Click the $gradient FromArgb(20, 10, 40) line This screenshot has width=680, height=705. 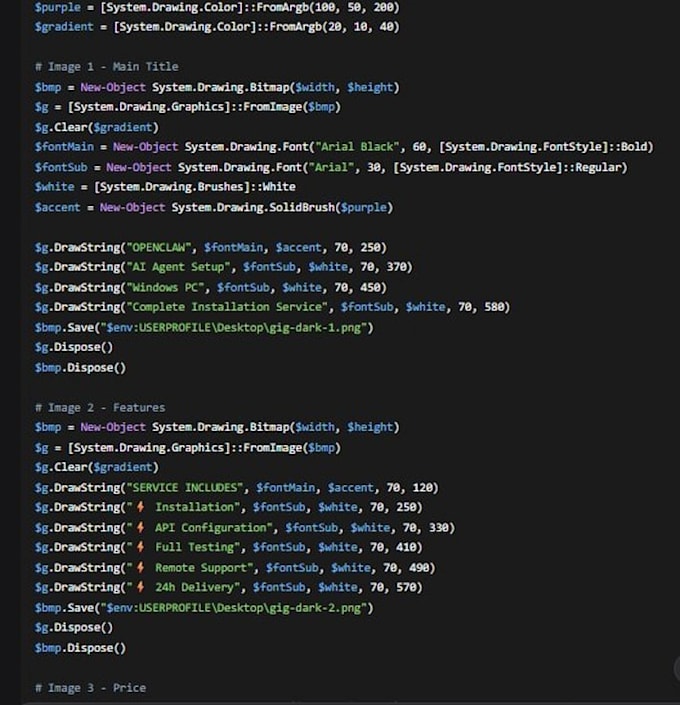217,27
